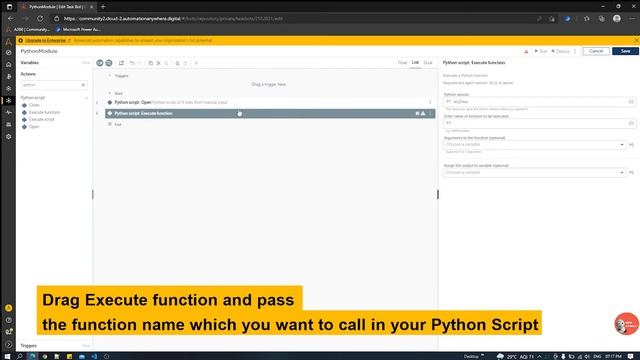Select the Close action under Python script
Screen dimensions: 640x360
point(34,105)
